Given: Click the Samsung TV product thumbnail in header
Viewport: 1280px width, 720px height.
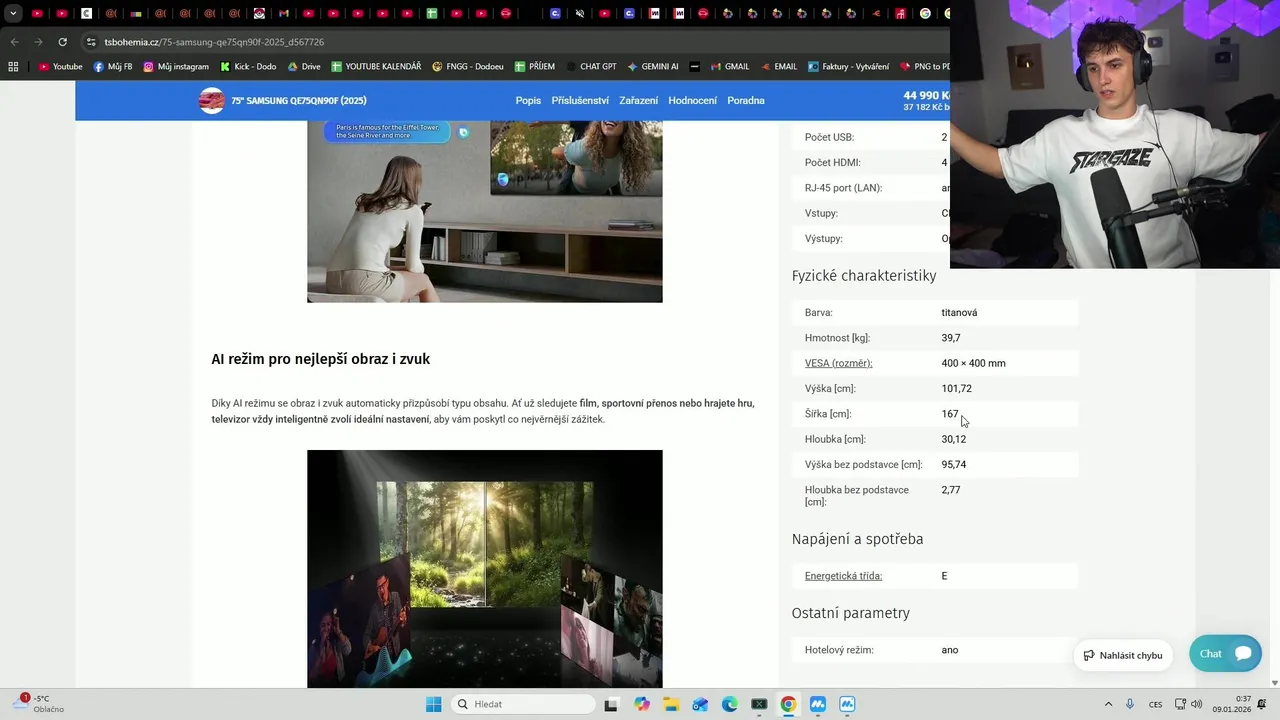Looking at the screenshot, I should tap(211, 100).
